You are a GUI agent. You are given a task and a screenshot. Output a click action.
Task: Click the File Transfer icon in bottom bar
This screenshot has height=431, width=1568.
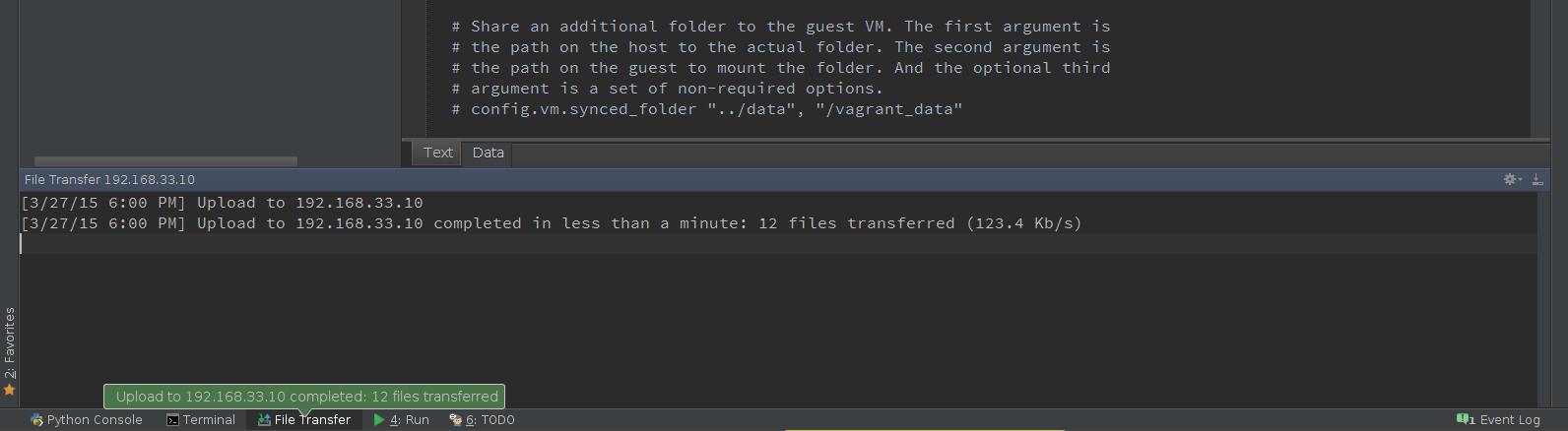264,420
